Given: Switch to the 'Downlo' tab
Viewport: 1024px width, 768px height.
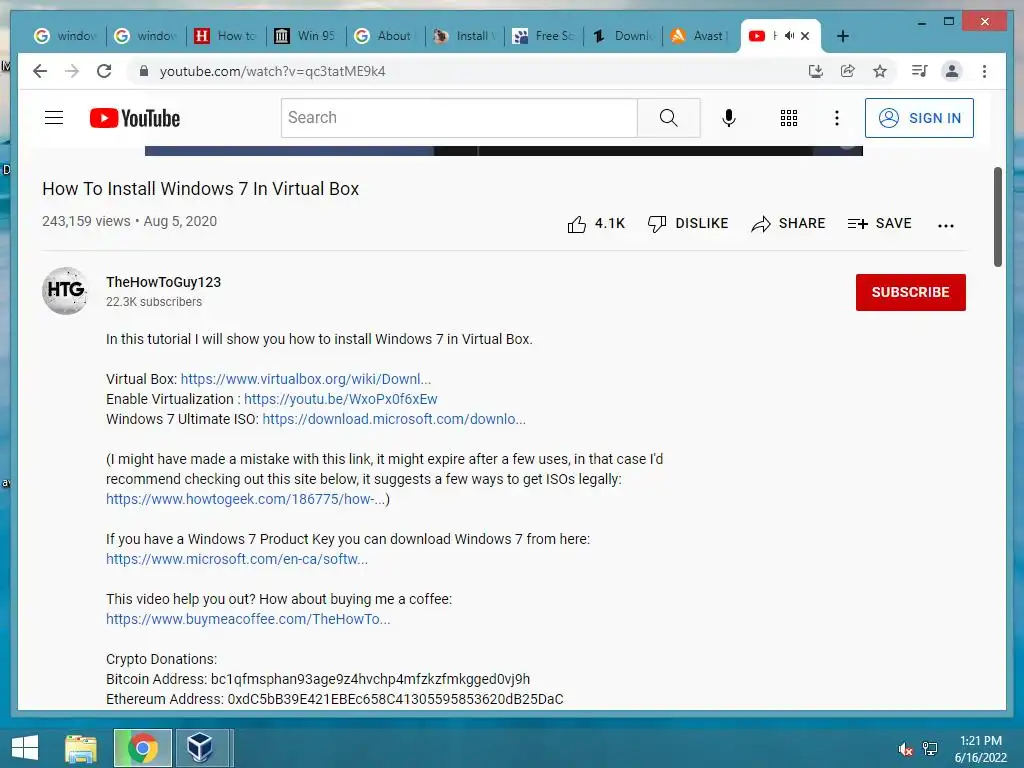Looking at the screenshot, I should click(x=624, y=36).
